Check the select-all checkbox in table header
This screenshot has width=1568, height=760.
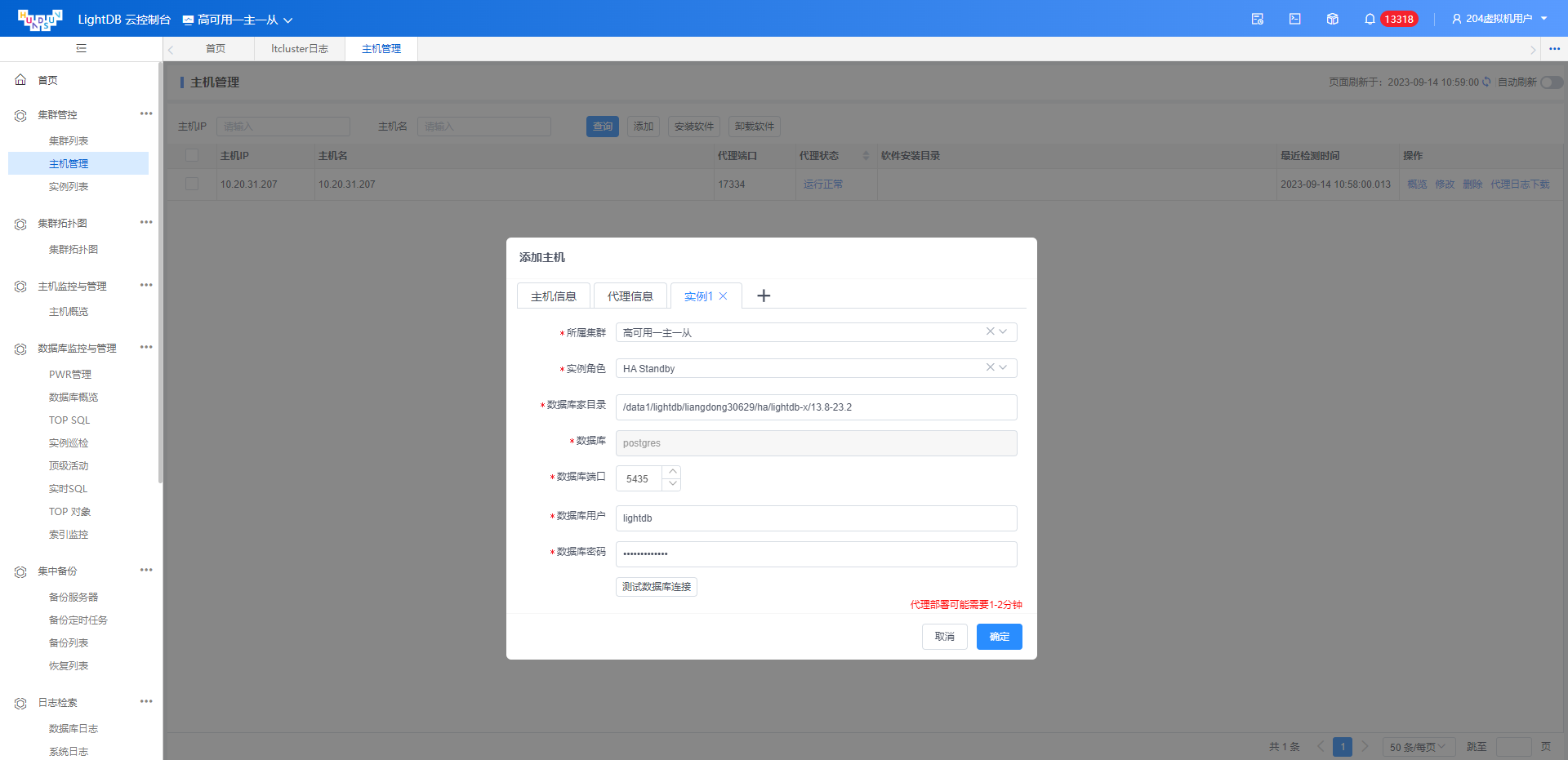(192, 155)
